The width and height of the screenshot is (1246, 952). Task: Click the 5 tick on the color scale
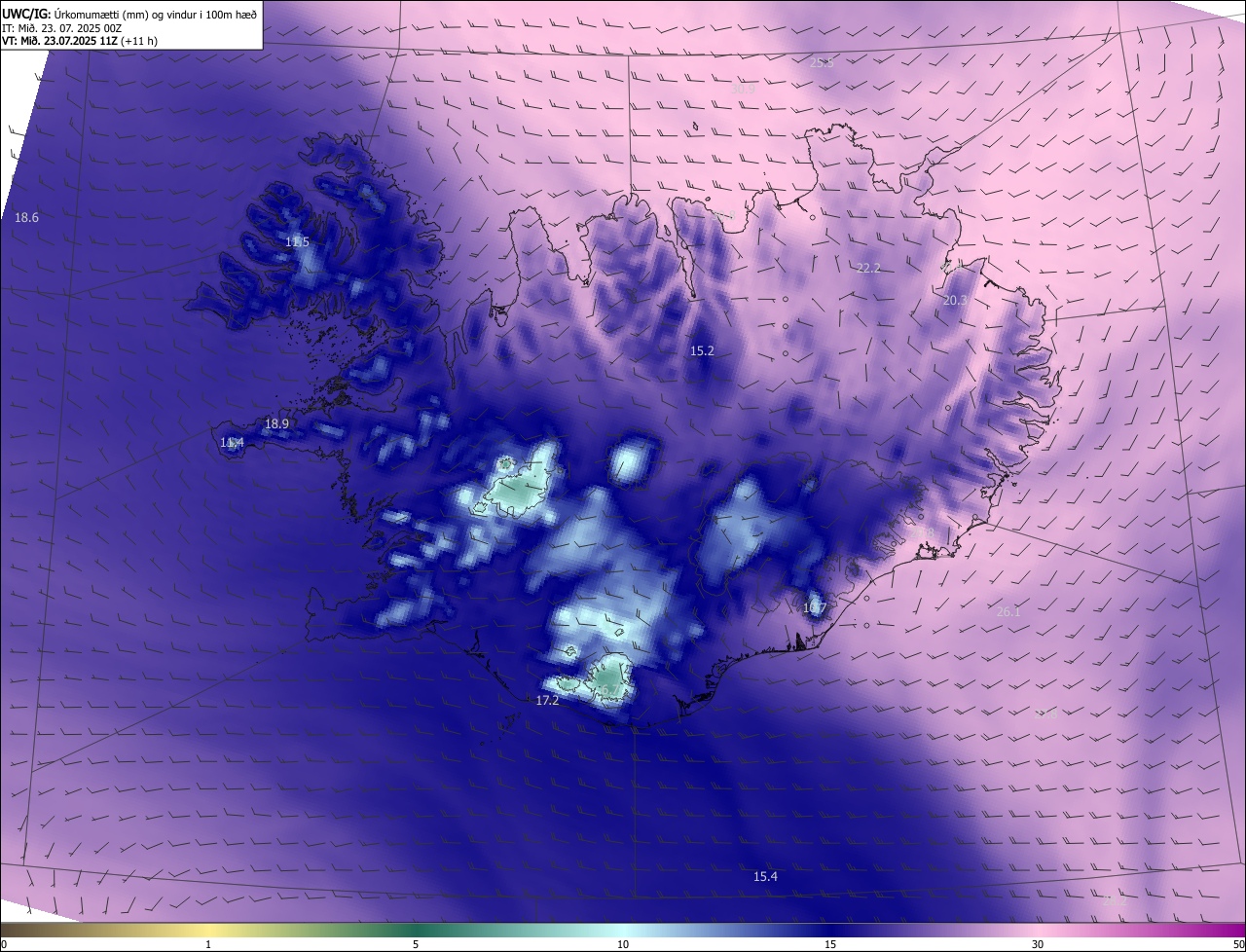click(x=416, y=944)
